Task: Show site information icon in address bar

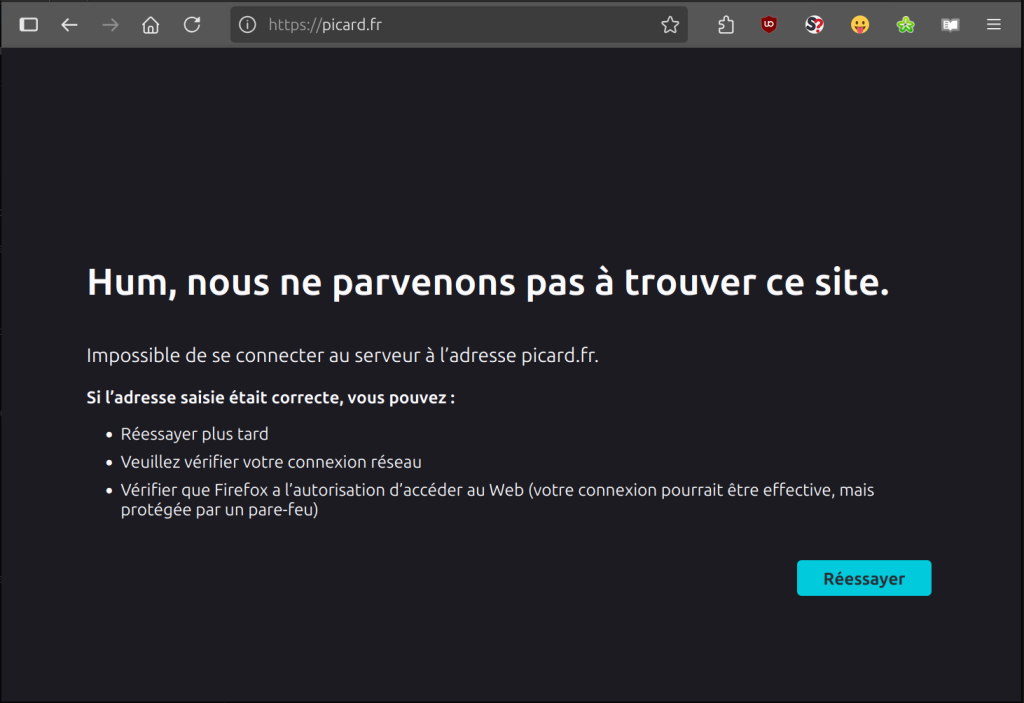Action: click(248, 25)
